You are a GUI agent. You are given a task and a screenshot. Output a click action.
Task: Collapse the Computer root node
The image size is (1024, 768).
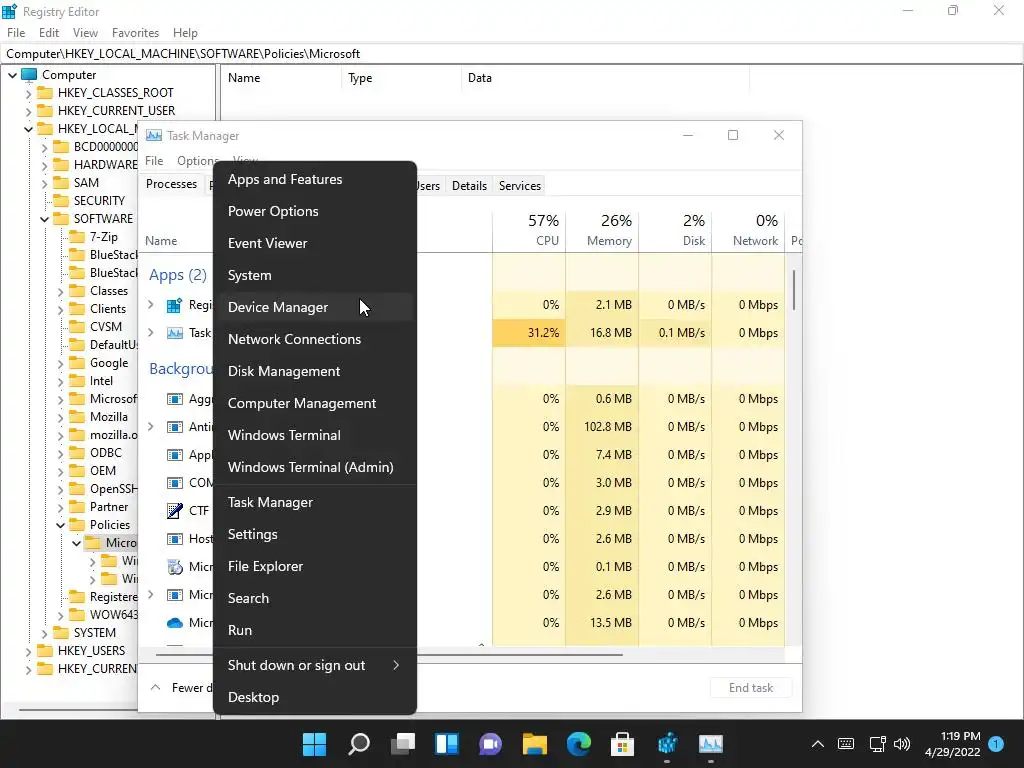coord(12,75)
